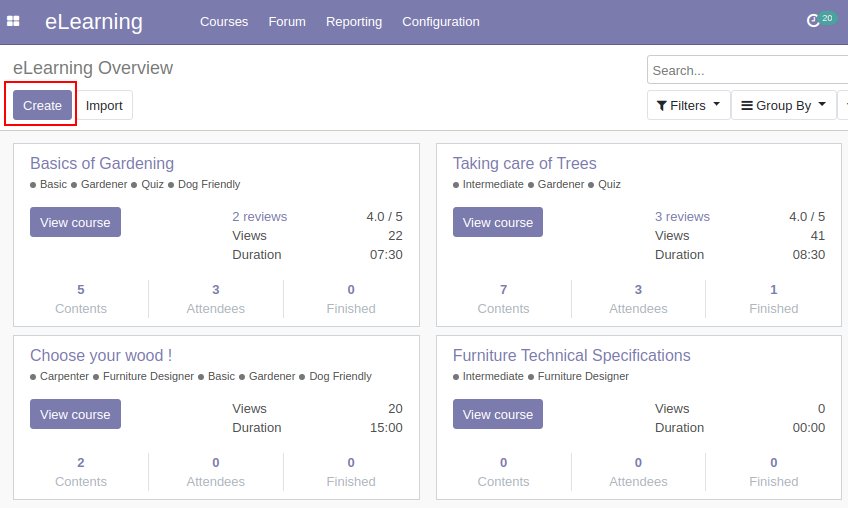Open 1 Finished of Taking care of Trees
This screenshot has height=508, width=848.
774,299
